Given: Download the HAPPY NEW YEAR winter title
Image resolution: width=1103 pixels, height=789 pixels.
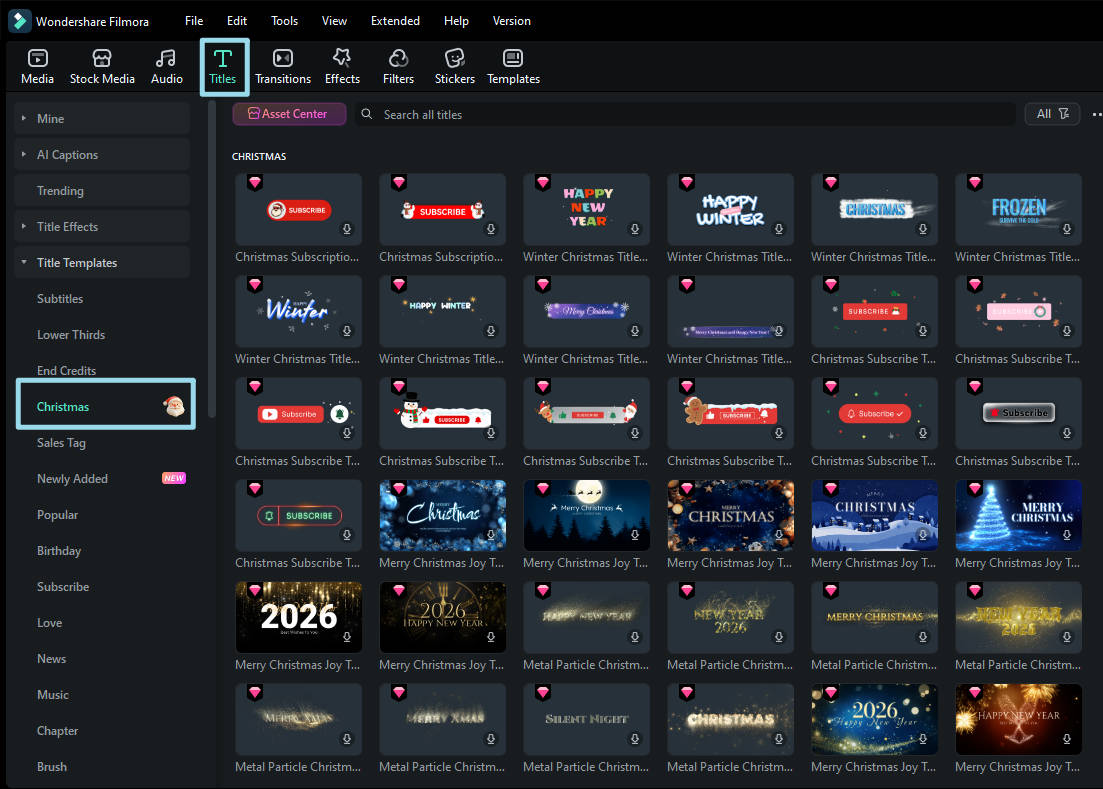Looking at the screenshot, I should pyautogui.click(x=635, y=229).
